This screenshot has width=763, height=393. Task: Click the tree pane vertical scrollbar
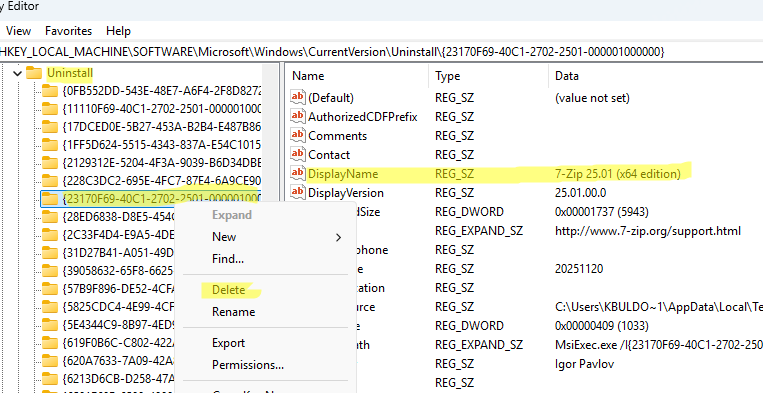point(270,229)
